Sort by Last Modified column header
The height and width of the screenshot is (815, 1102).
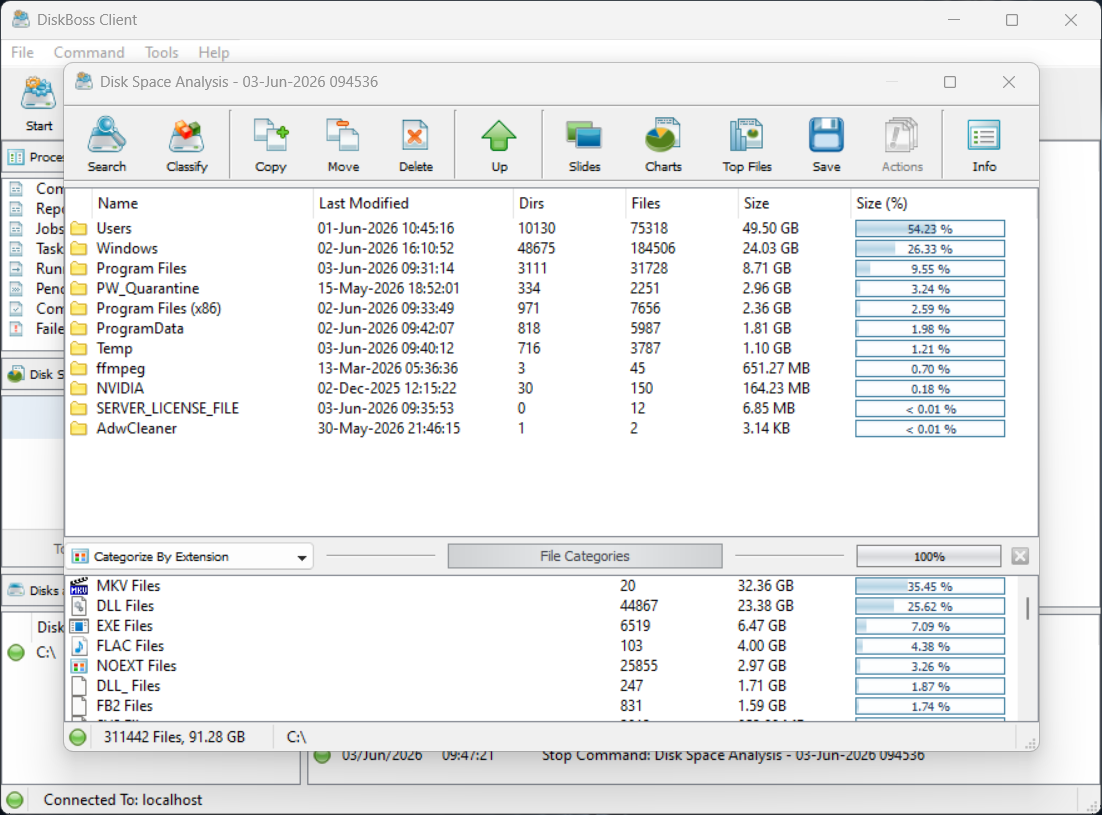tap(413, 204)
